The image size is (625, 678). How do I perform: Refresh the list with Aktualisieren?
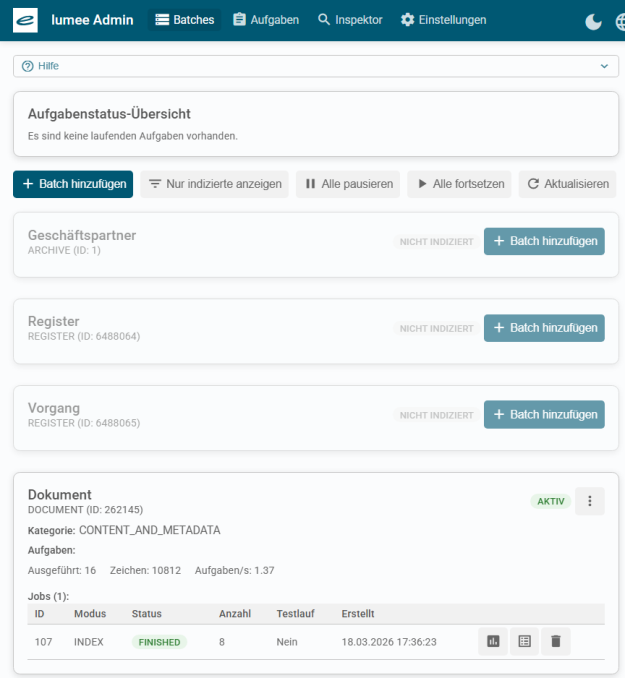[567, 184]
